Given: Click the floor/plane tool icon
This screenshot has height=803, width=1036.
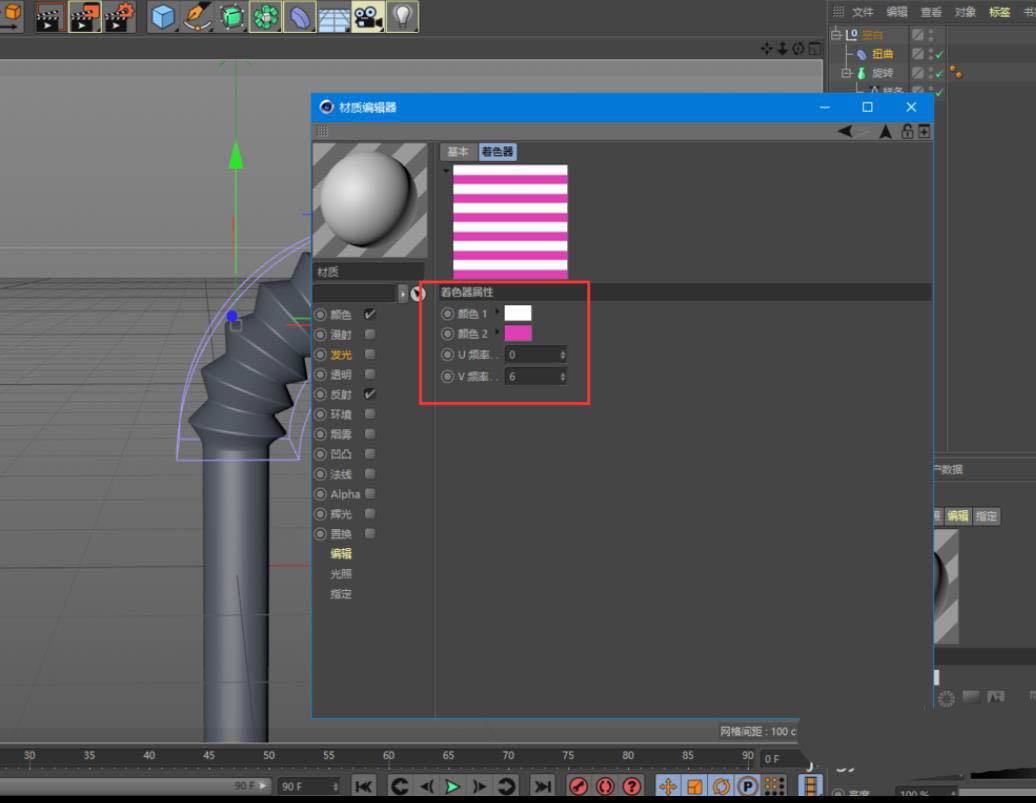Looking at the screenshot, I should [333, 18].
